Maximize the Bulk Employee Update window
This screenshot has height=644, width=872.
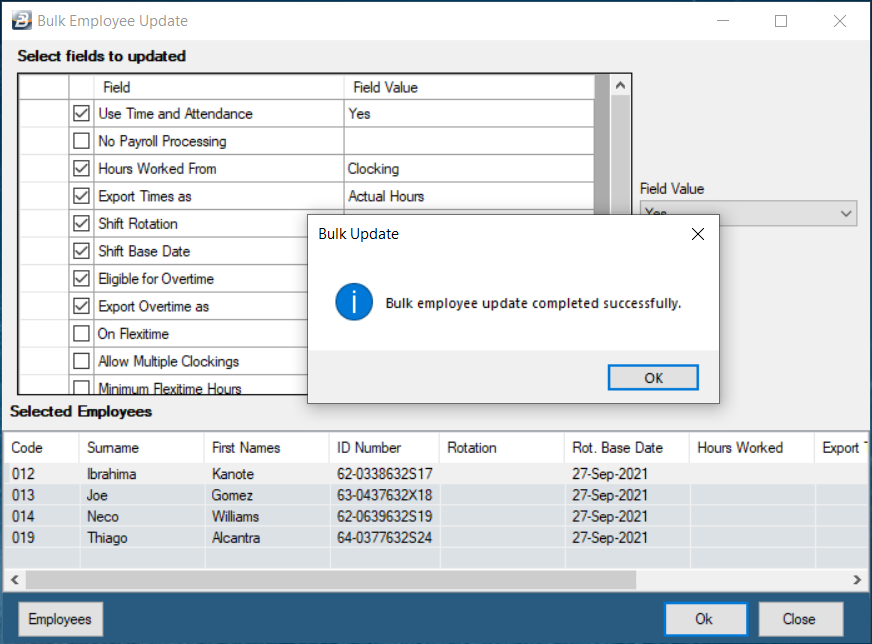(781, 21)
